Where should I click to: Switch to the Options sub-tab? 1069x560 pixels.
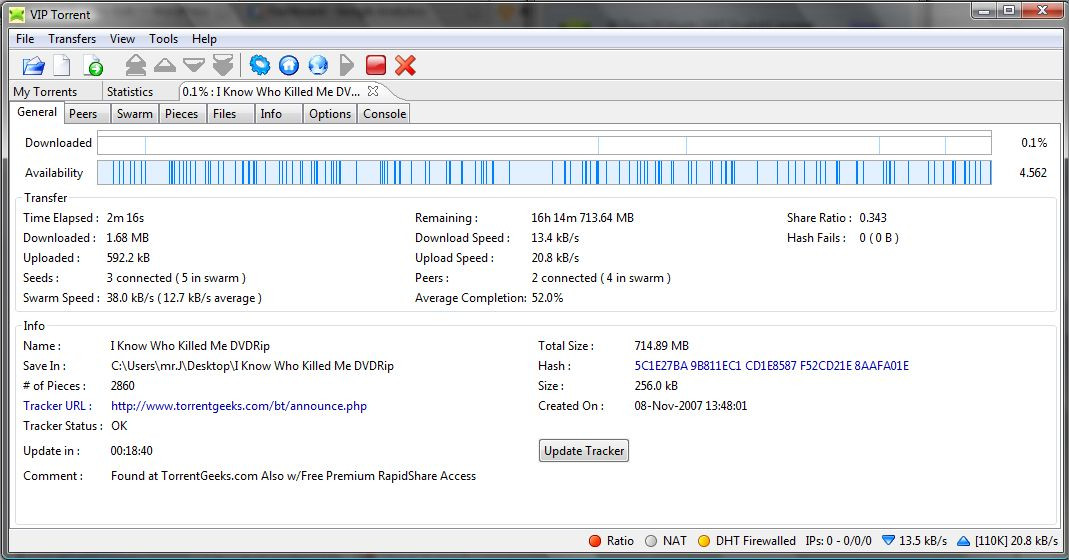pos(330,114)
